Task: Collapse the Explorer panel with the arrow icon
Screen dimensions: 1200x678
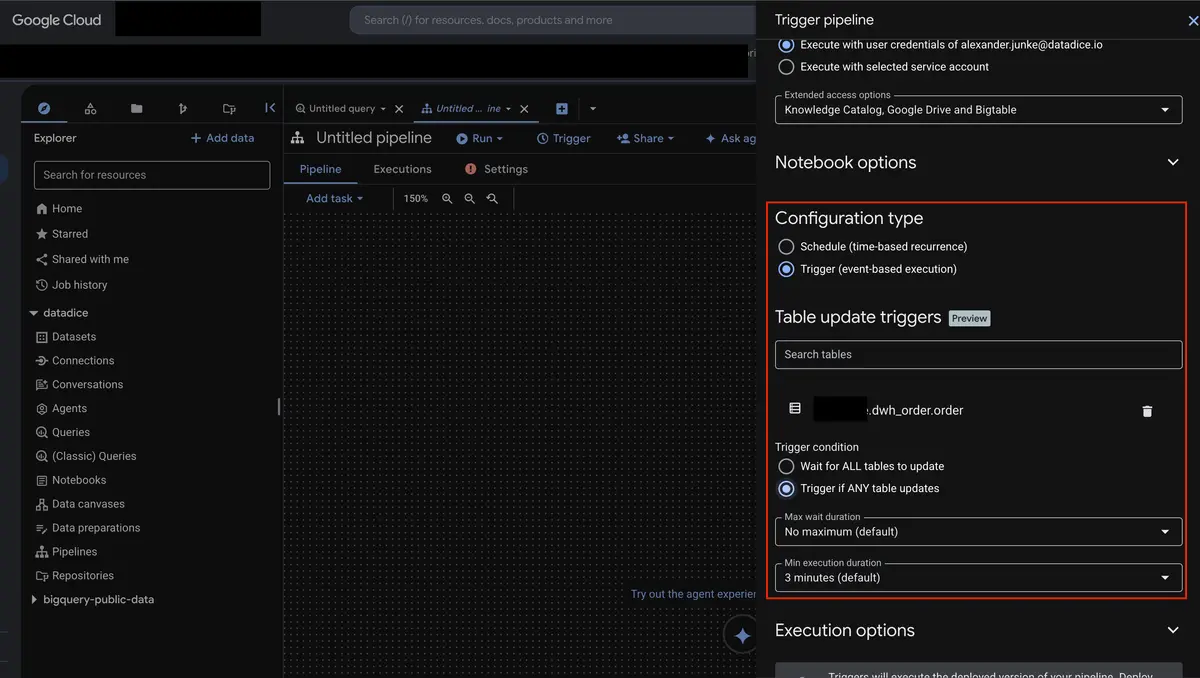Action: click(270, 108)
